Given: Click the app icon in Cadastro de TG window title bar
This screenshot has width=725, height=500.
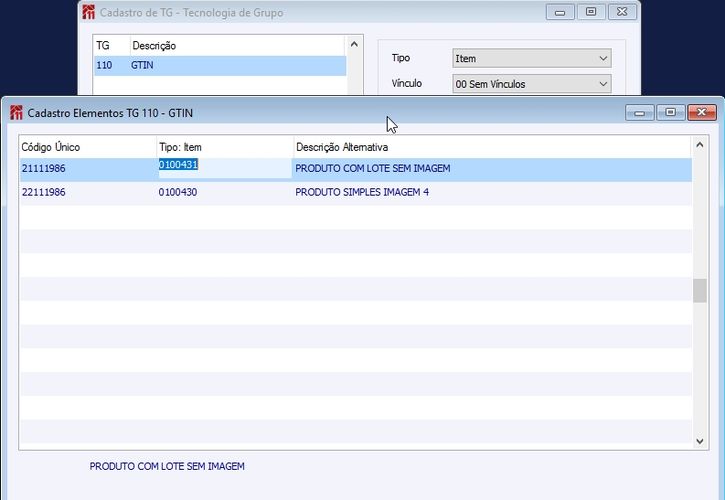Looking at the screenshot, I should (x=88, y=12).
